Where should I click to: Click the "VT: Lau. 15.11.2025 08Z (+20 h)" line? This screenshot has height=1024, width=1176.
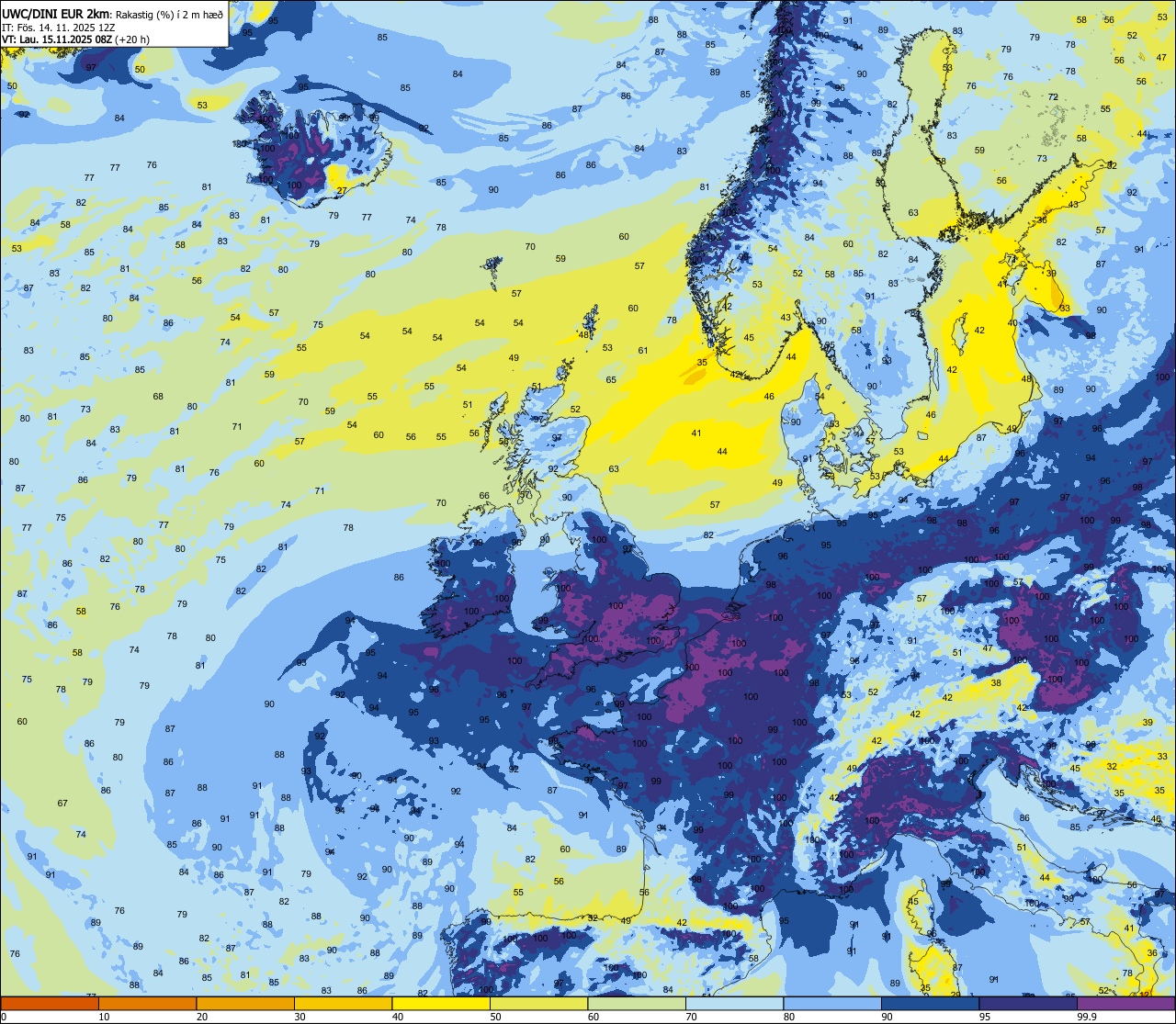point(75,39)
